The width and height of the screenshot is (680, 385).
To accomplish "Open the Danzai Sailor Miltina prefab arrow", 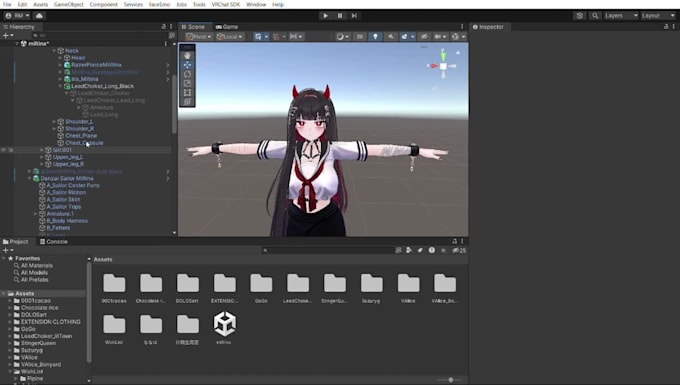I will point(168,179).
